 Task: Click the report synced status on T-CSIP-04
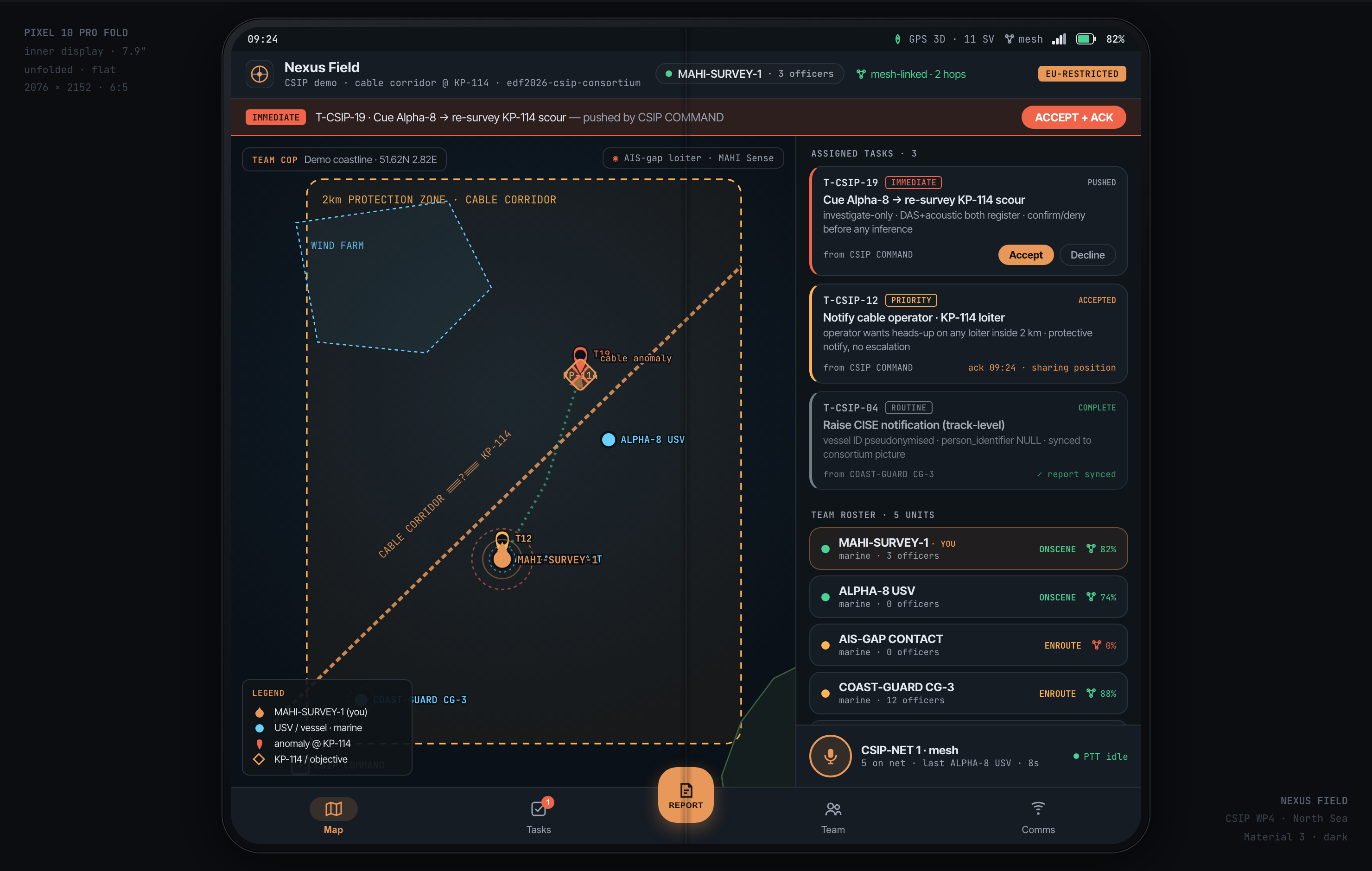[x=1076, y=474]
